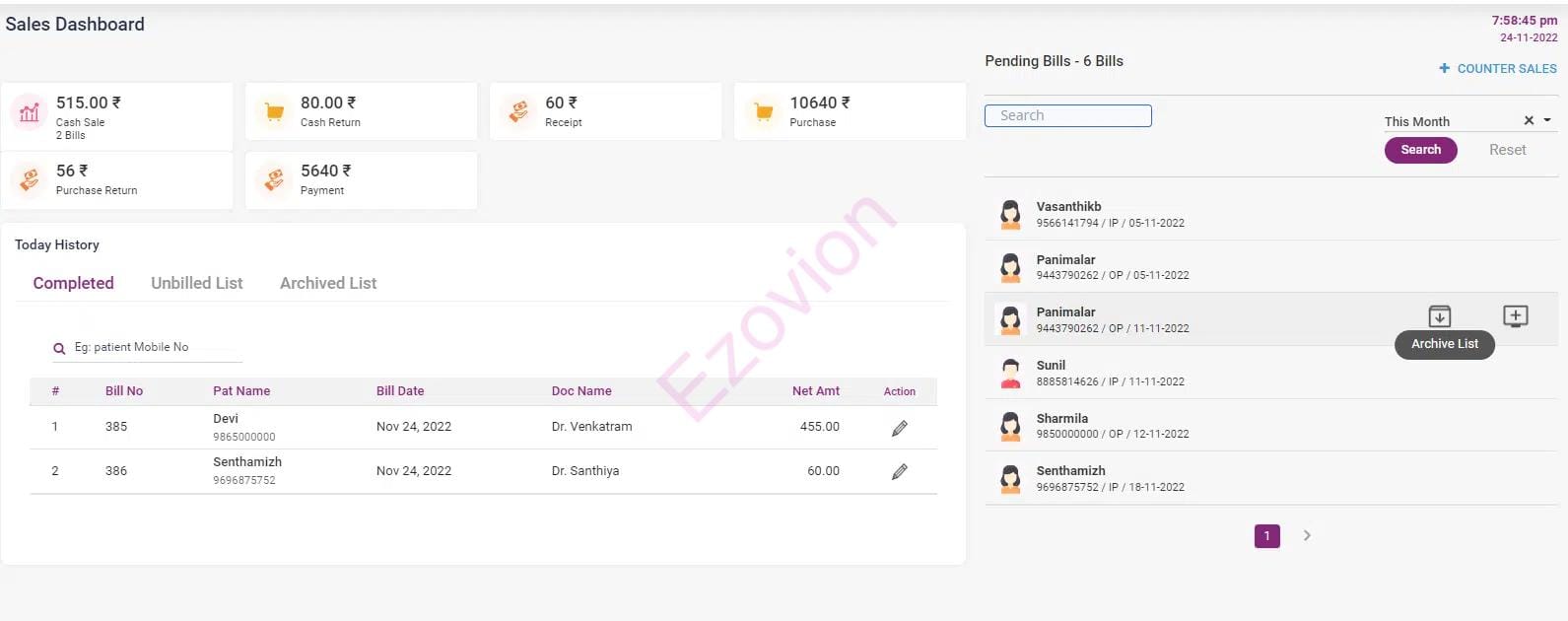Click the Archive List icon for Panimalar

1439,316
